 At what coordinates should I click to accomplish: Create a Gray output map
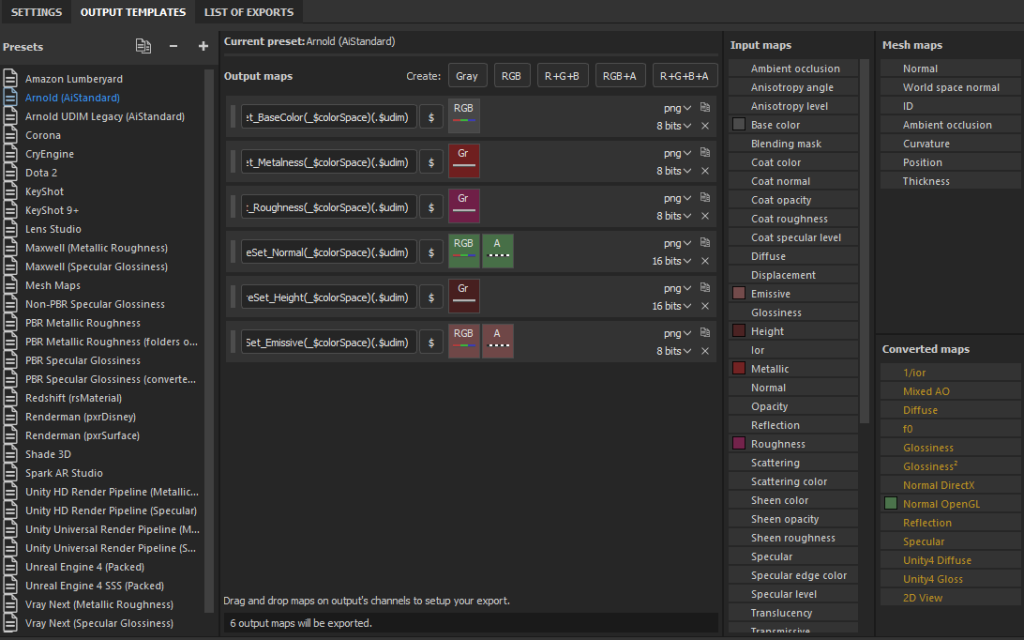[466, 76]
